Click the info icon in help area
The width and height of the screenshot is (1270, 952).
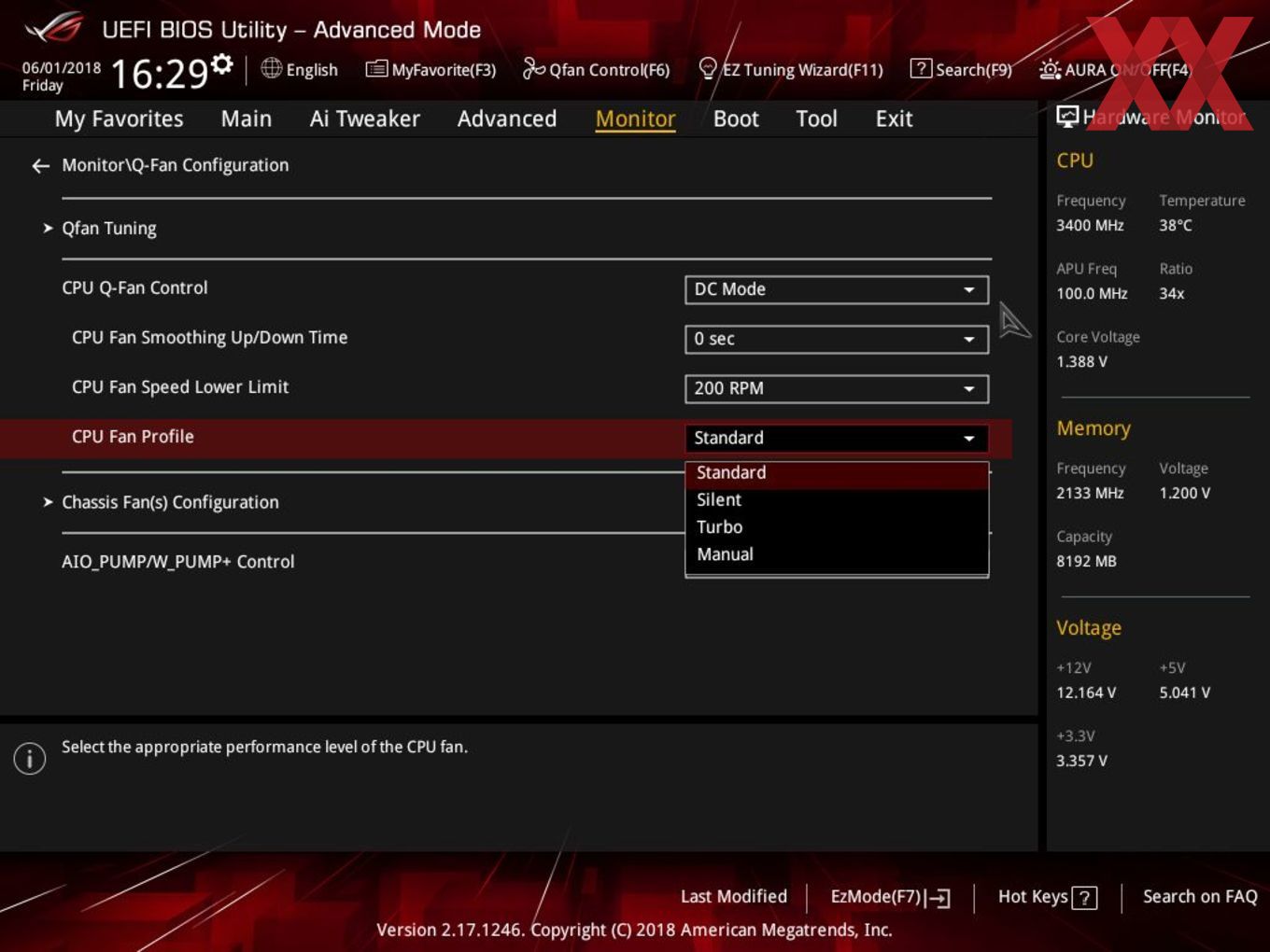click(30, 758)
